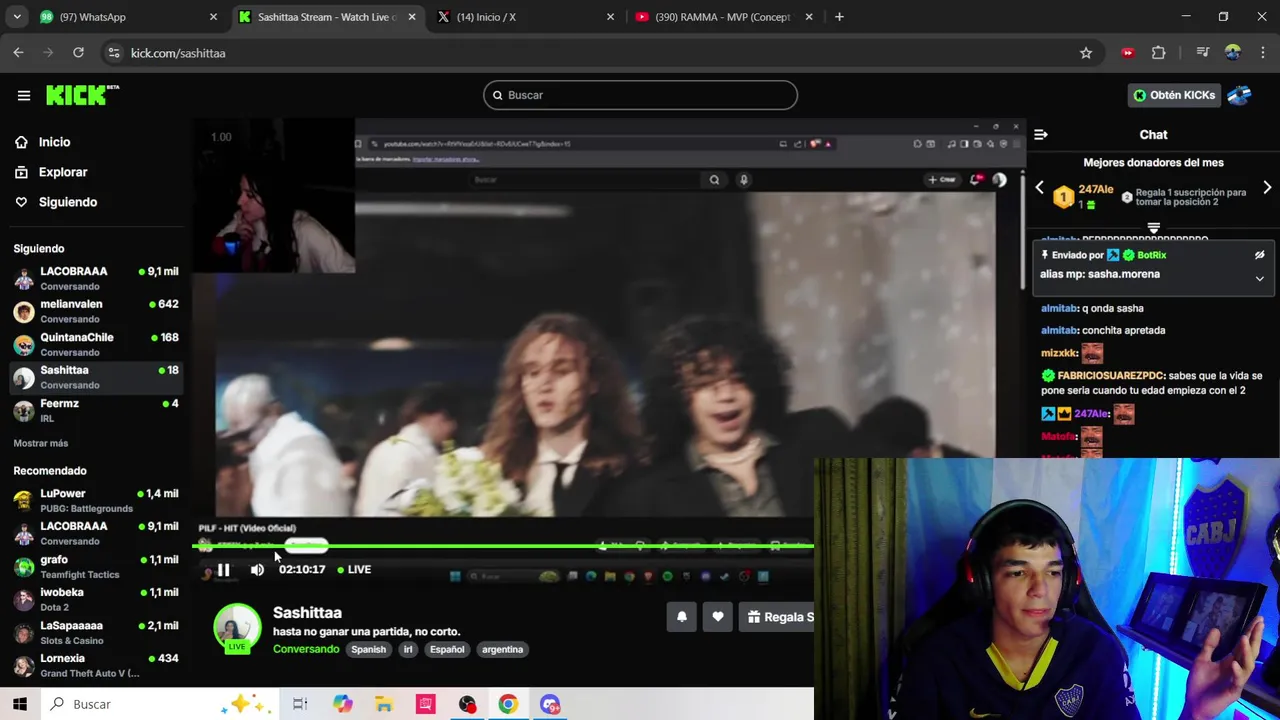Viewport: 1280px width, 720px height.
Task: Open the browser extensions puzzle icon
Action: coord(1159,53)
